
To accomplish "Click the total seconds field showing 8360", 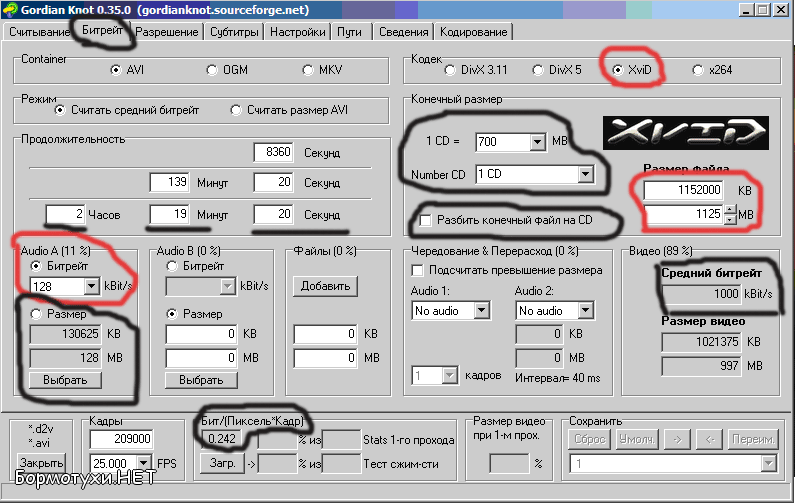I will [273, 152].
